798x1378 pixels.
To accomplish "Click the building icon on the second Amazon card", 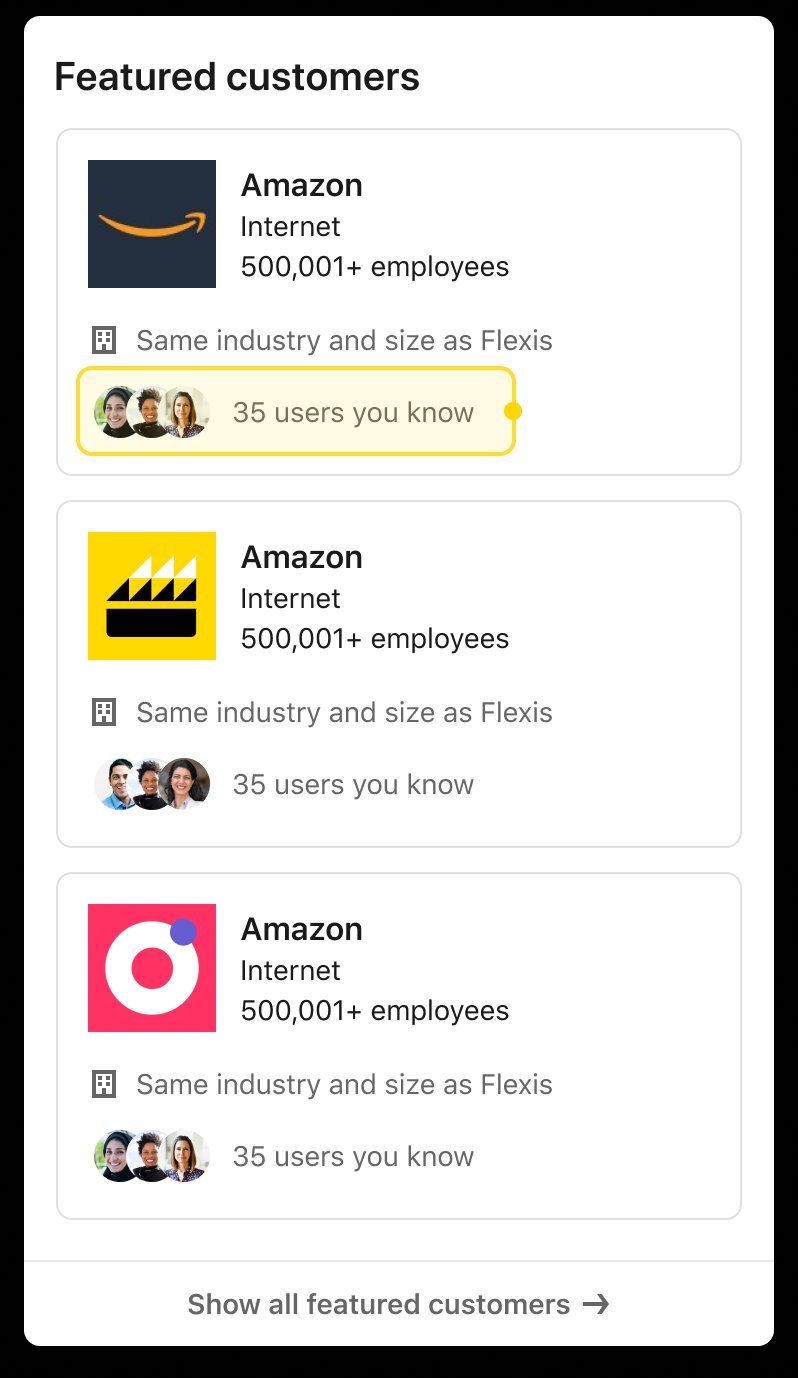I will click(x=102, y=712).
